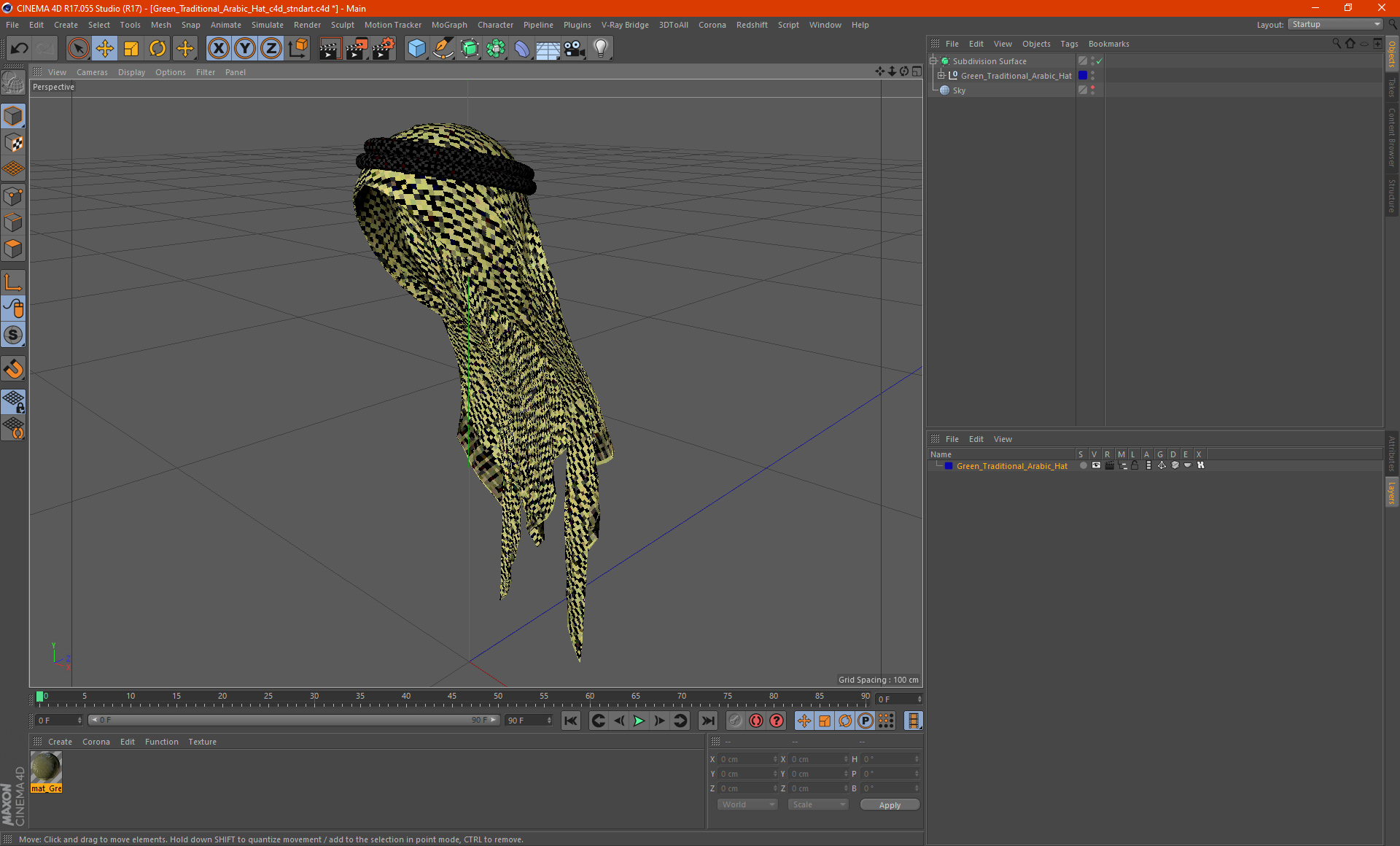Open Edit Render Settings
This screenshot has width=1400, height=846.
(384, 49)
